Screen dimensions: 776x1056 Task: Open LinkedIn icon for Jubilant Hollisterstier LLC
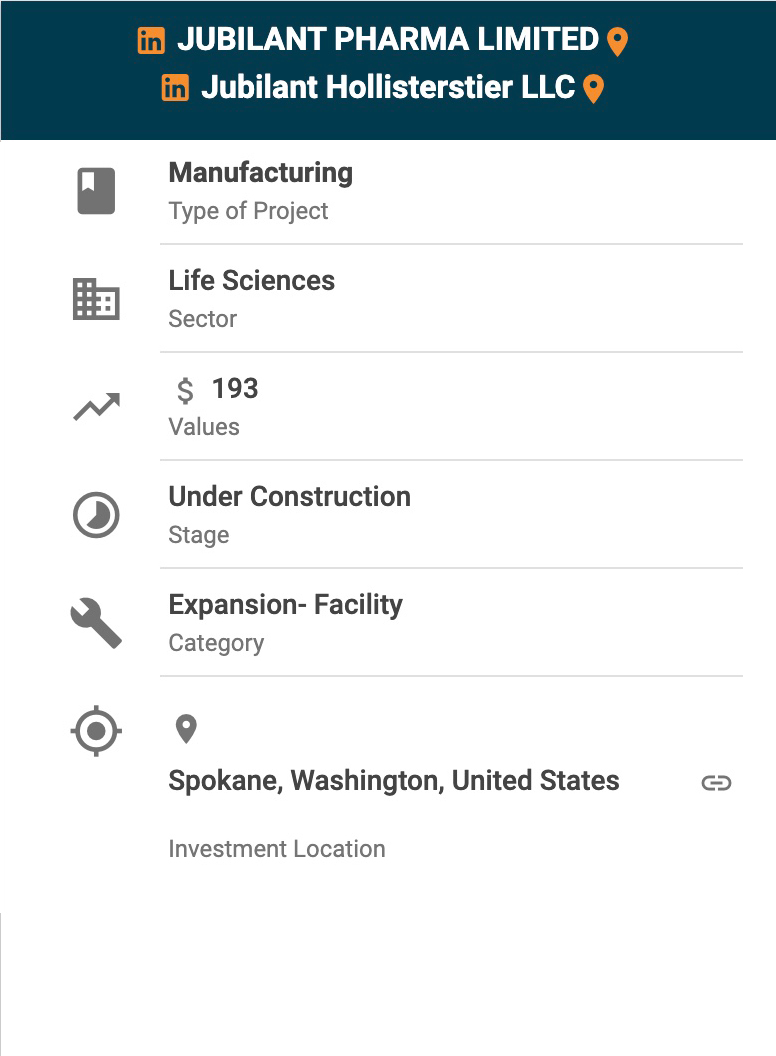tap(175, 88)
